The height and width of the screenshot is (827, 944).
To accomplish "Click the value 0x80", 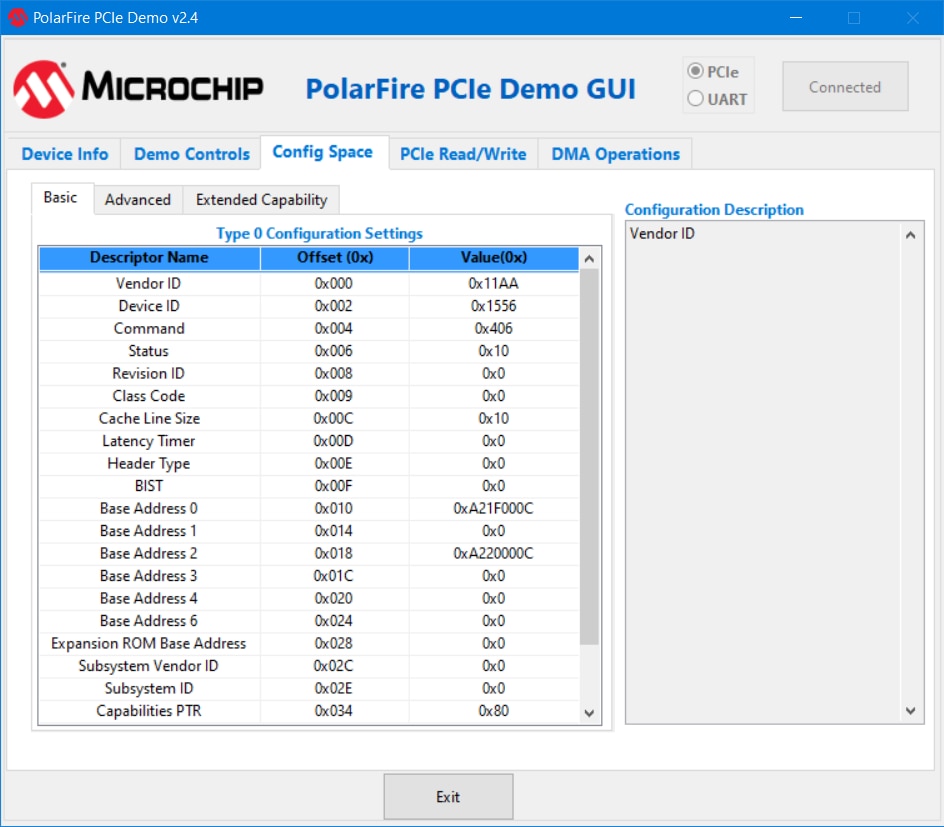I will pos(494,711).
